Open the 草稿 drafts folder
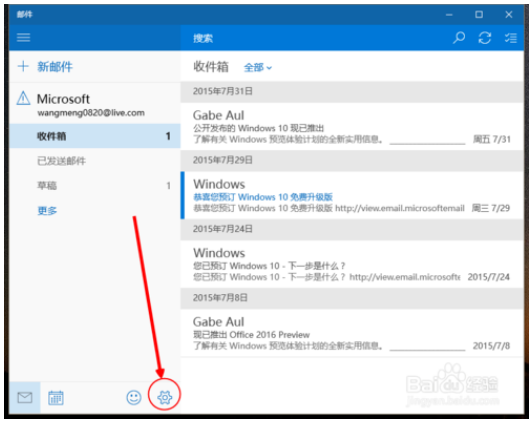Image resolution: width=532 pixels, height=423 pixels. point(95,185)
